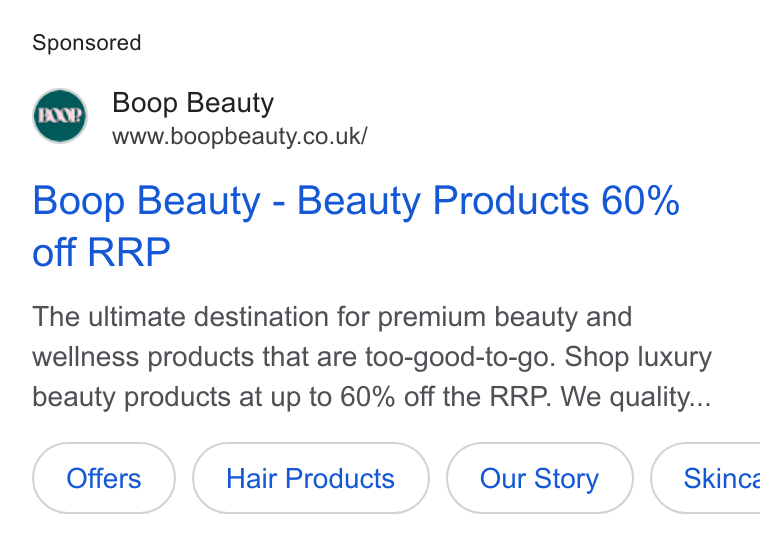The height and width of the screenshot is (546, 760).
Task: Click 'We quality...' truncated description text
Action: tap(636, 397)
